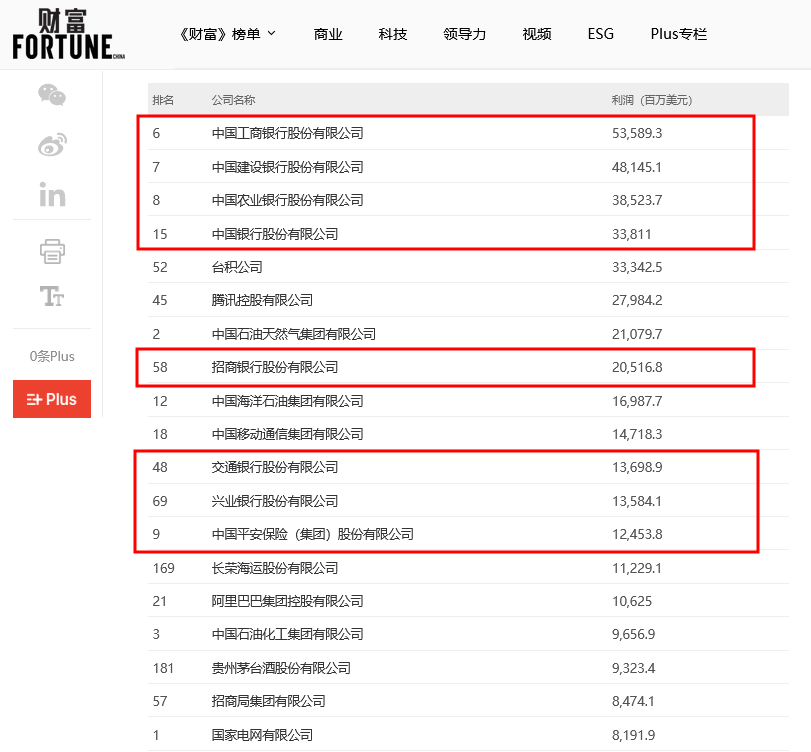Open the 商业 menu item
Screen dimensions: 811x752
(328, 34)
